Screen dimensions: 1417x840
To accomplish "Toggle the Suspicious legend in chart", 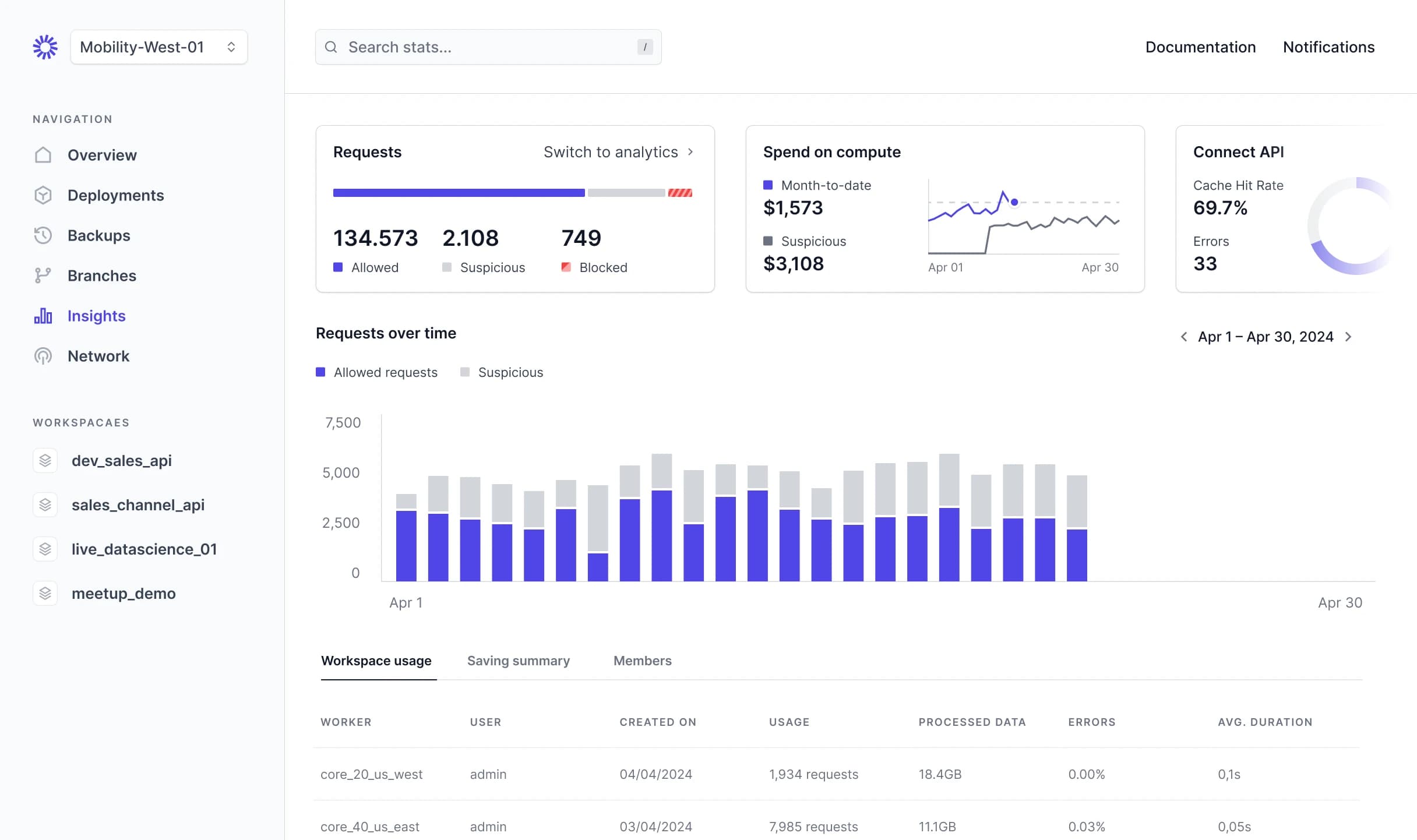I will [502, 372].
